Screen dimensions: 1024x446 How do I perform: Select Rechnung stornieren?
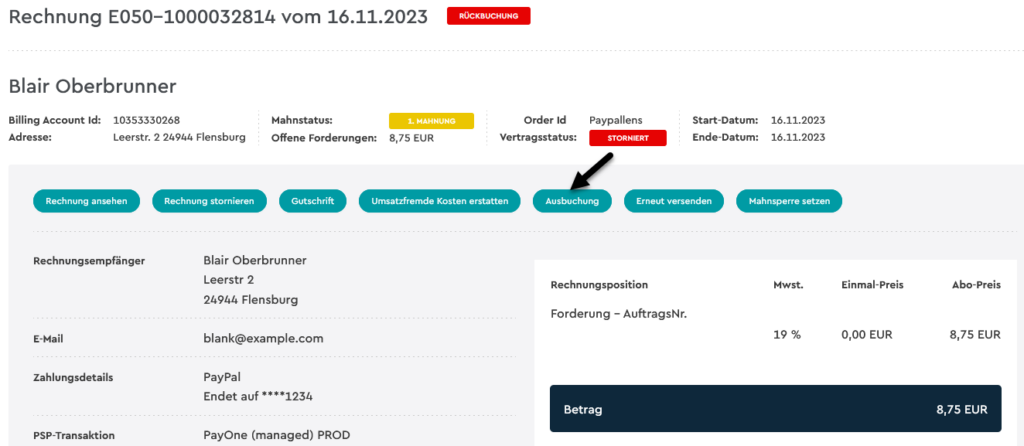point(209,201)
